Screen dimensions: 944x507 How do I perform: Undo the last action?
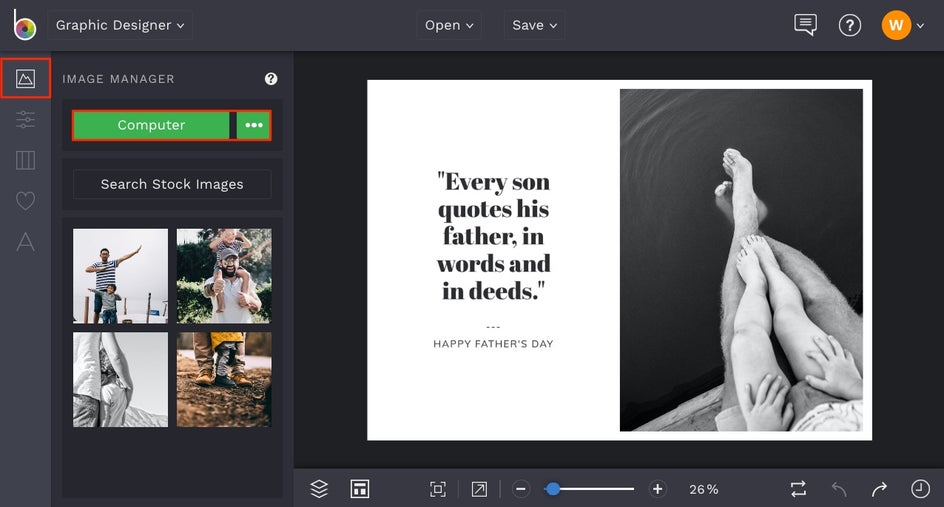(x=839, y=489)
